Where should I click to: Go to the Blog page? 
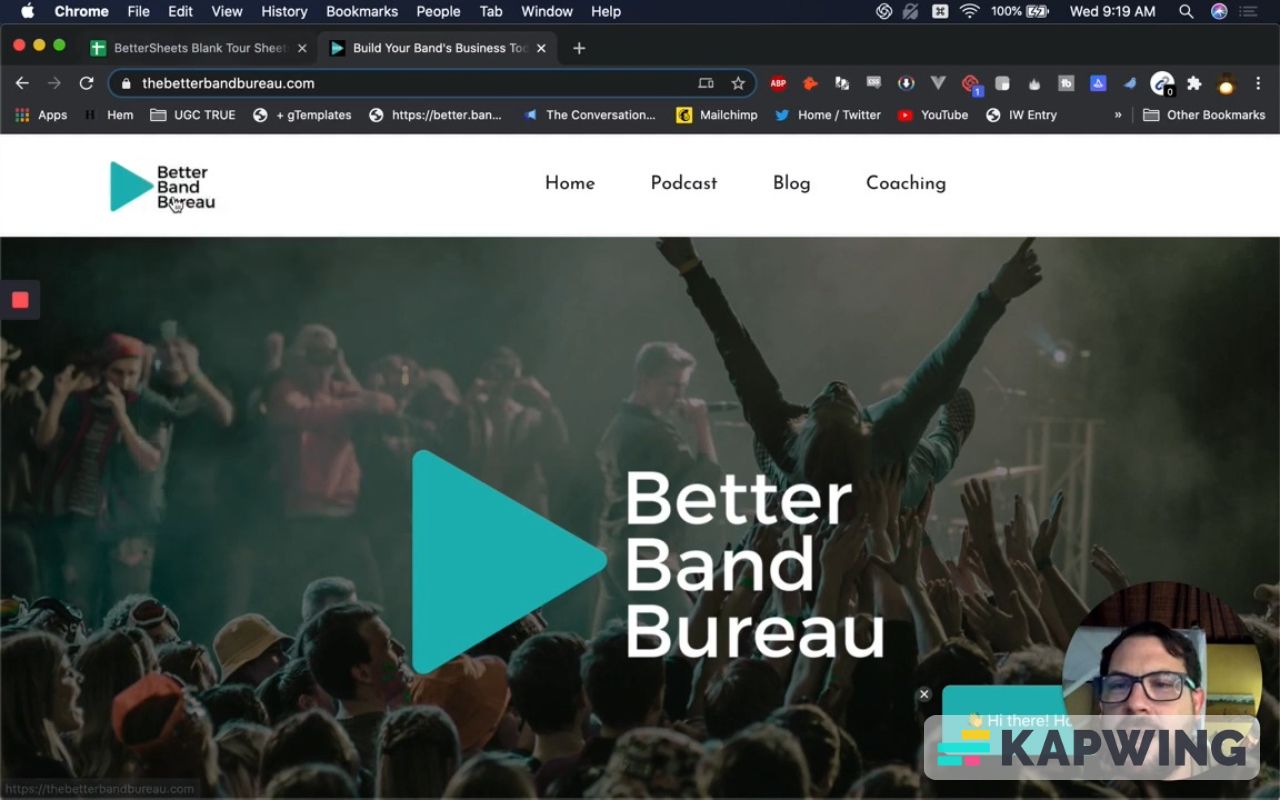tap(791, 183)
